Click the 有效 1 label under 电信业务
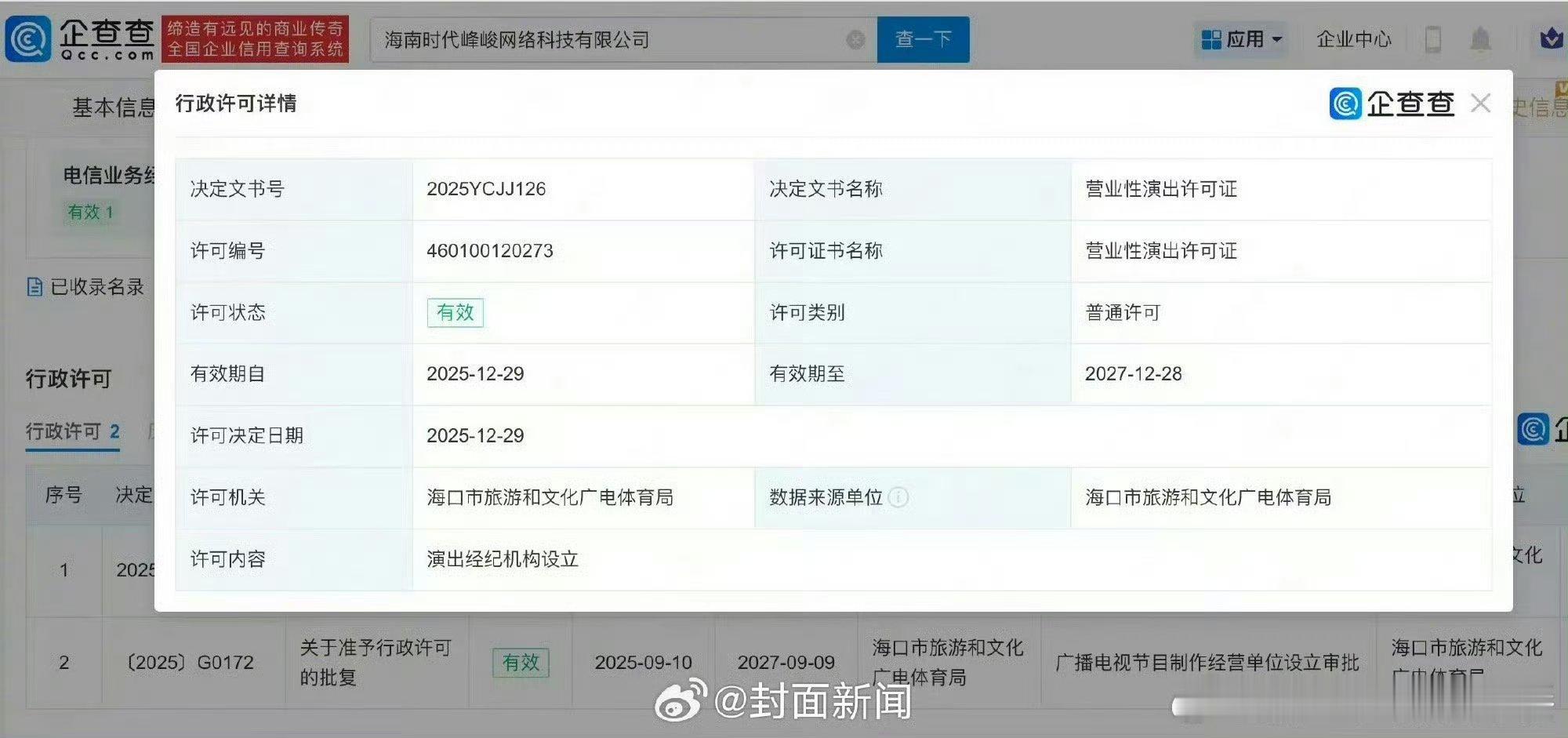Screen dimensions: 1568x738 click(x=90, y=213)
